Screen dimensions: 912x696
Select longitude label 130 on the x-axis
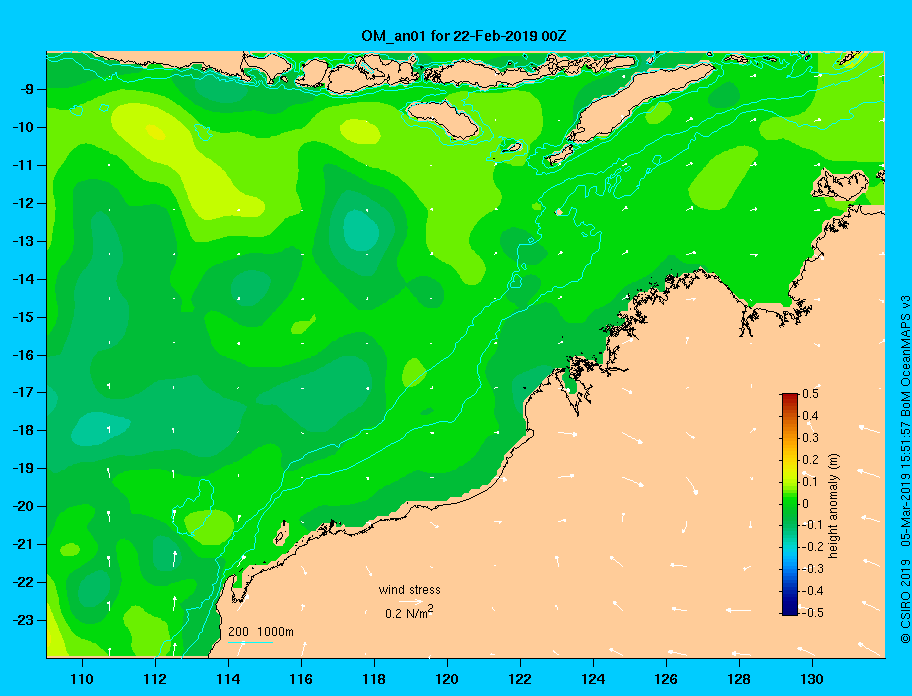click(812, 679)
